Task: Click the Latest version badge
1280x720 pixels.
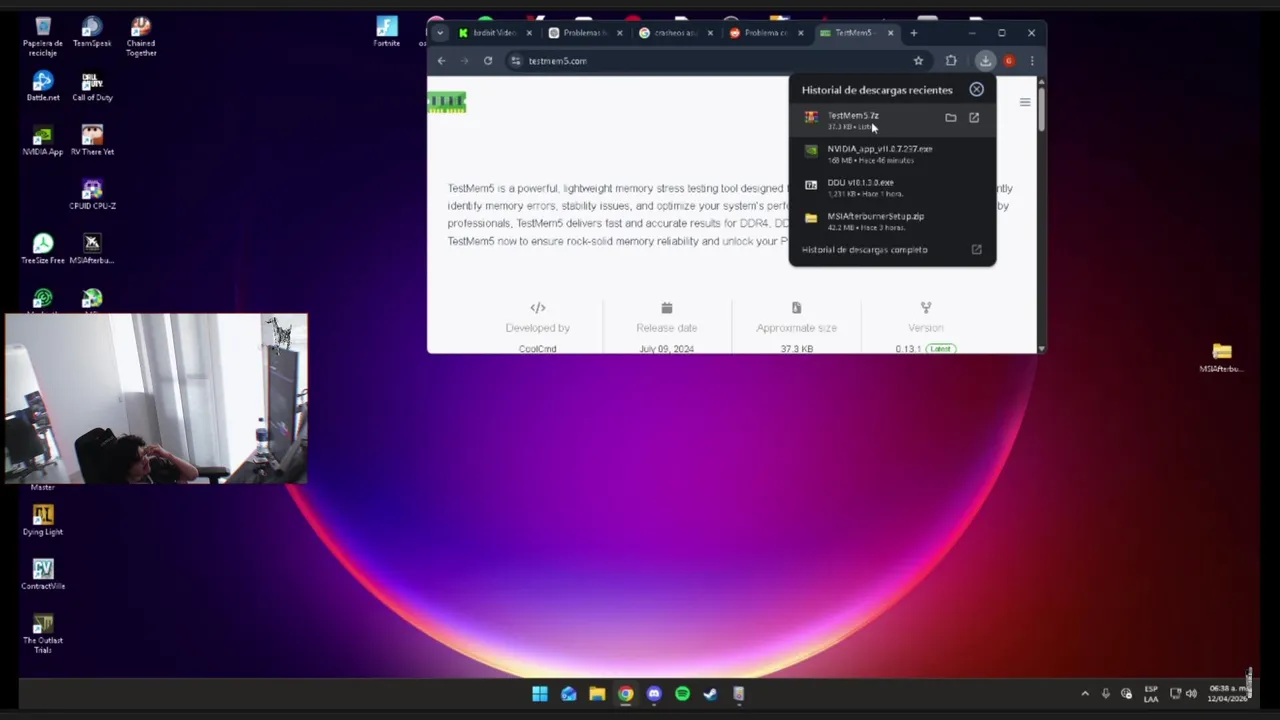Action: click(941, 349)
